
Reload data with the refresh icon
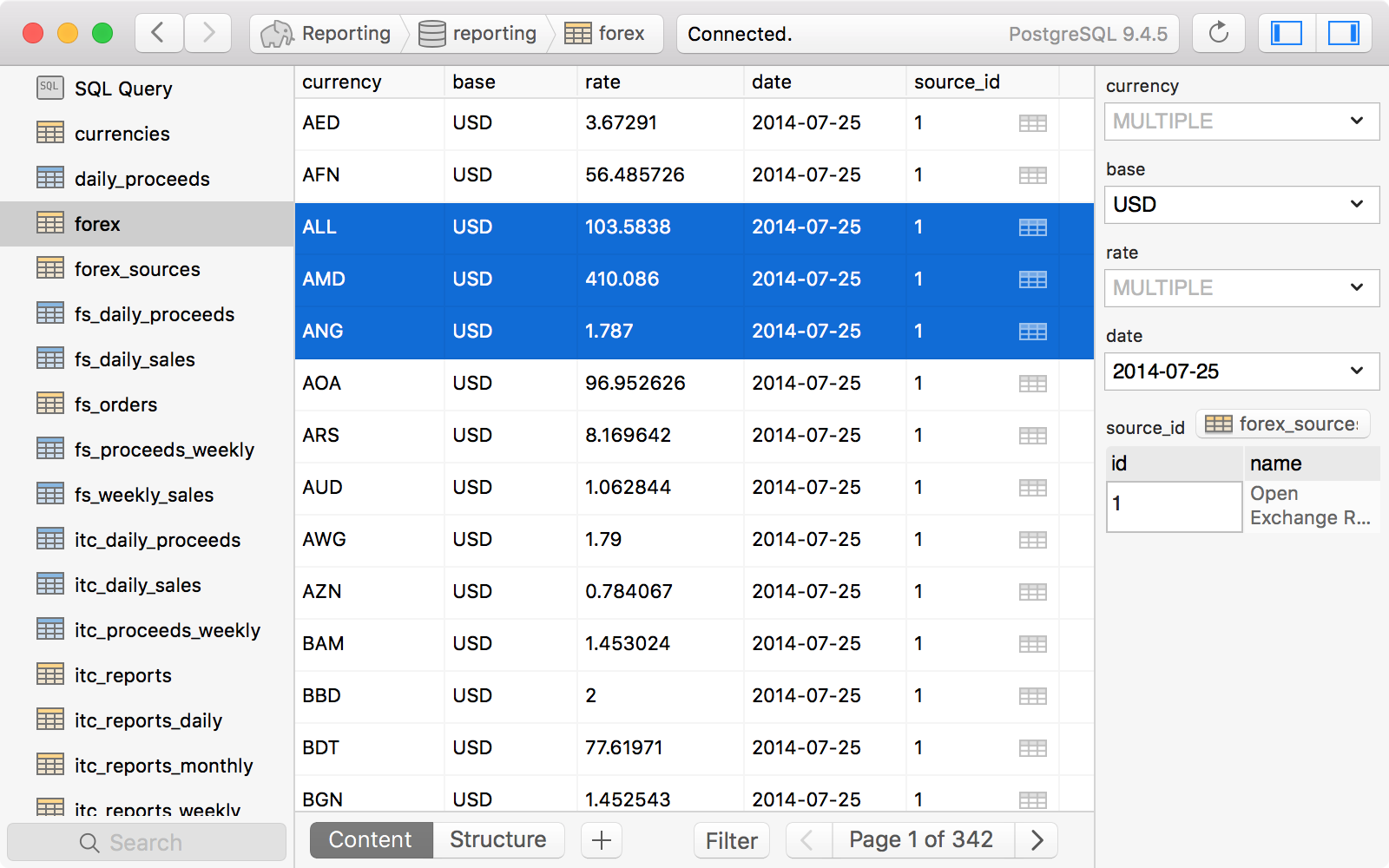pyautogui.click(x=1219, y=33)
